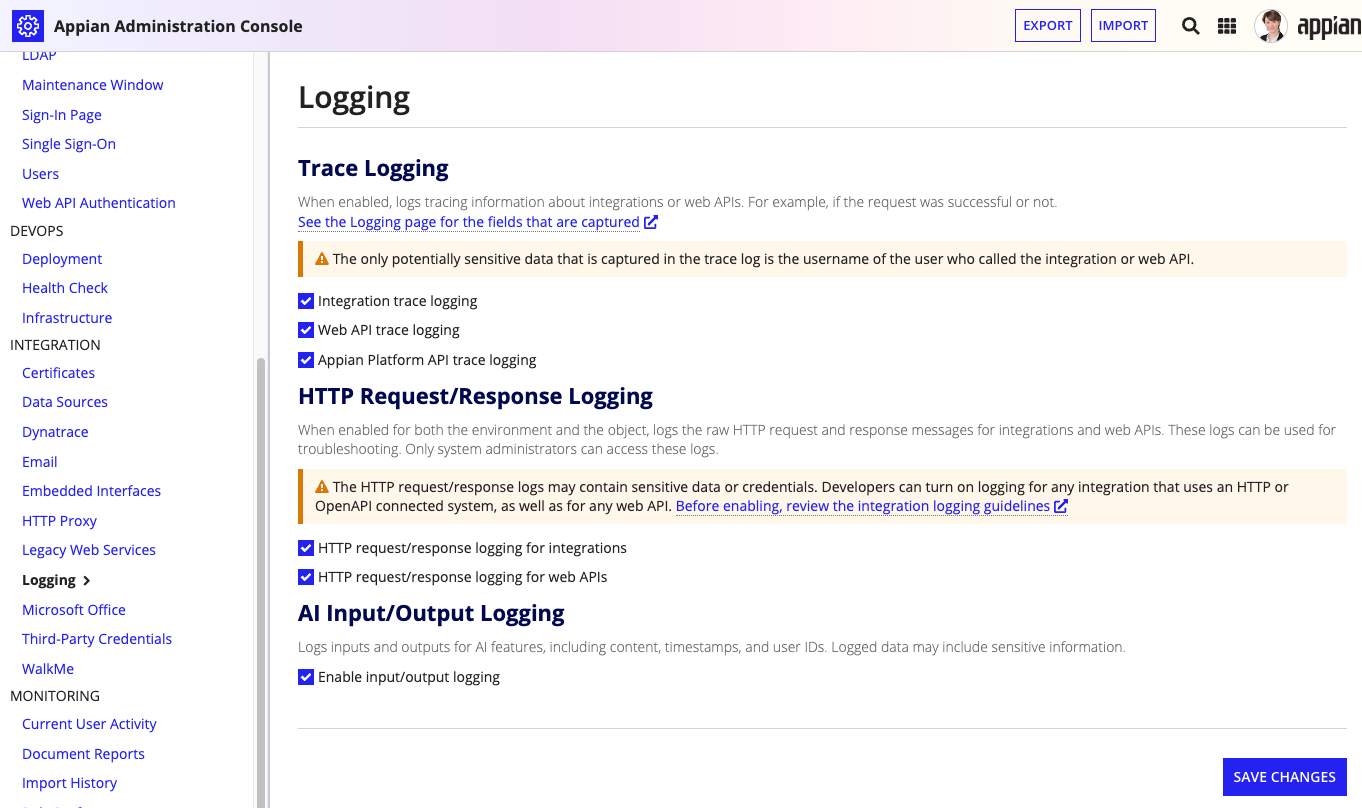1362x808 pixels.
Task: Open the Deployment page
Action: [62, 259]
